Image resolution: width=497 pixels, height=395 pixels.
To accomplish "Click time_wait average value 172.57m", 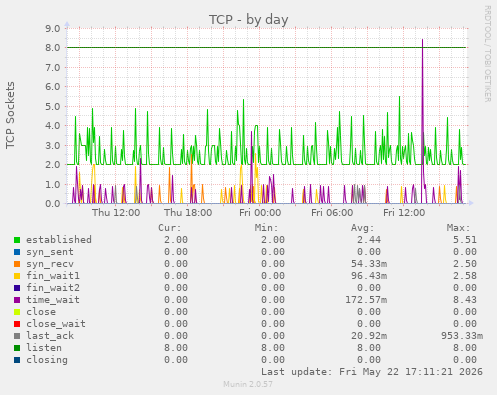I will point(366,300).
